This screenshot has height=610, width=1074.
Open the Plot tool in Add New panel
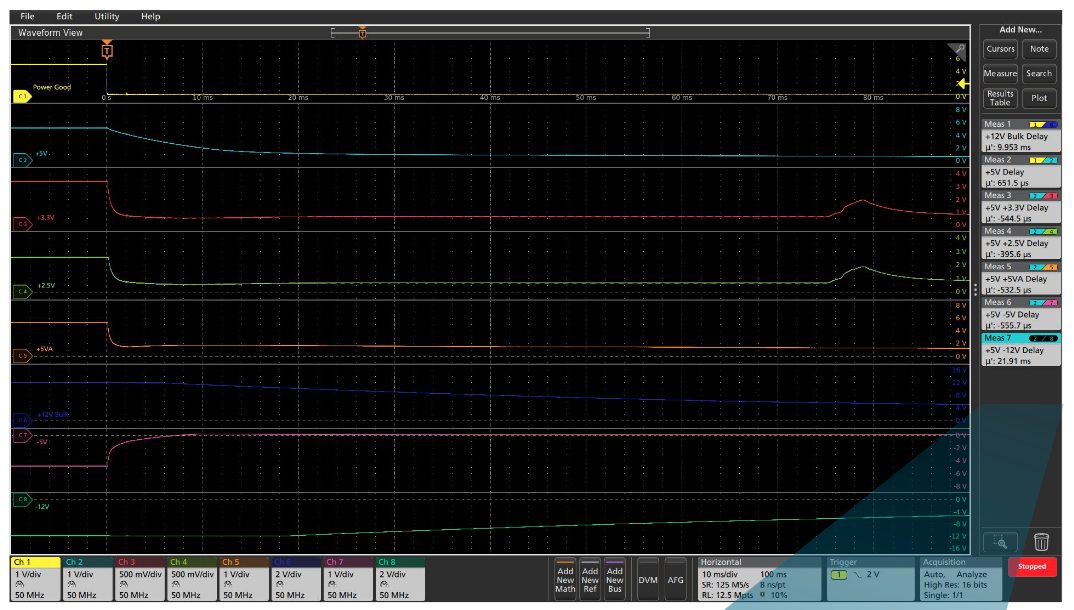[x=1039, y=97]
